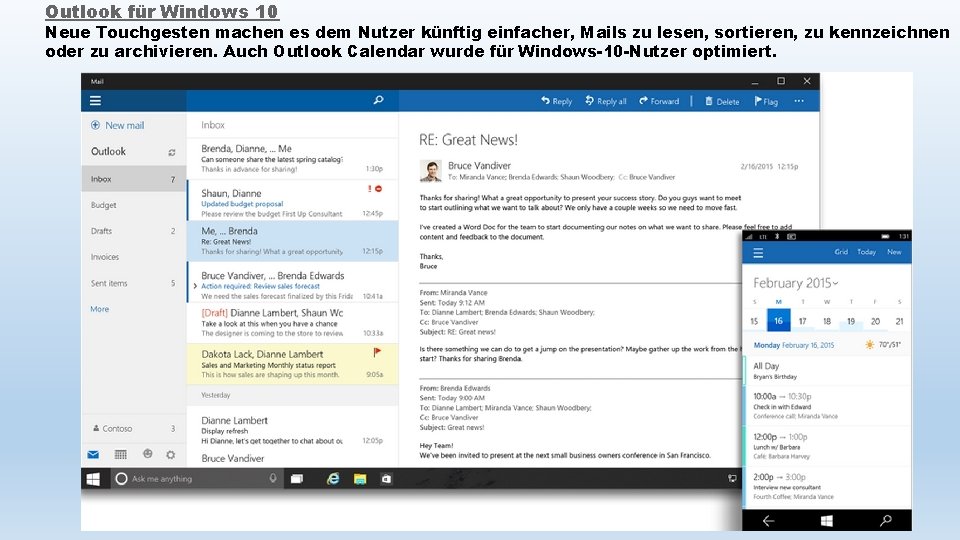960x540 pixels.
Task: Open the 12:00p Lunch w/ Barbara event
Action: (x=827, y=446)
